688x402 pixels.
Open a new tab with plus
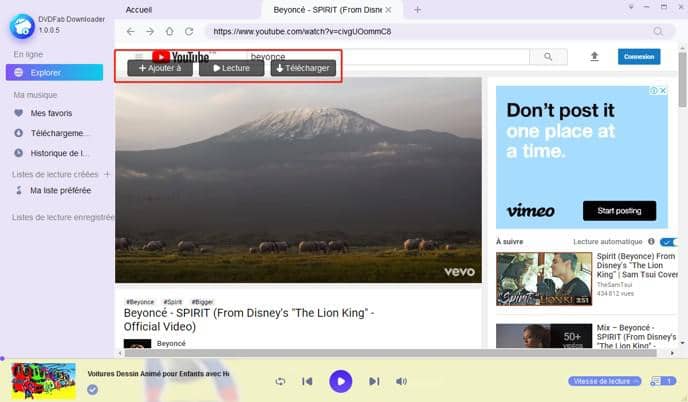click(x=417, y=10)
